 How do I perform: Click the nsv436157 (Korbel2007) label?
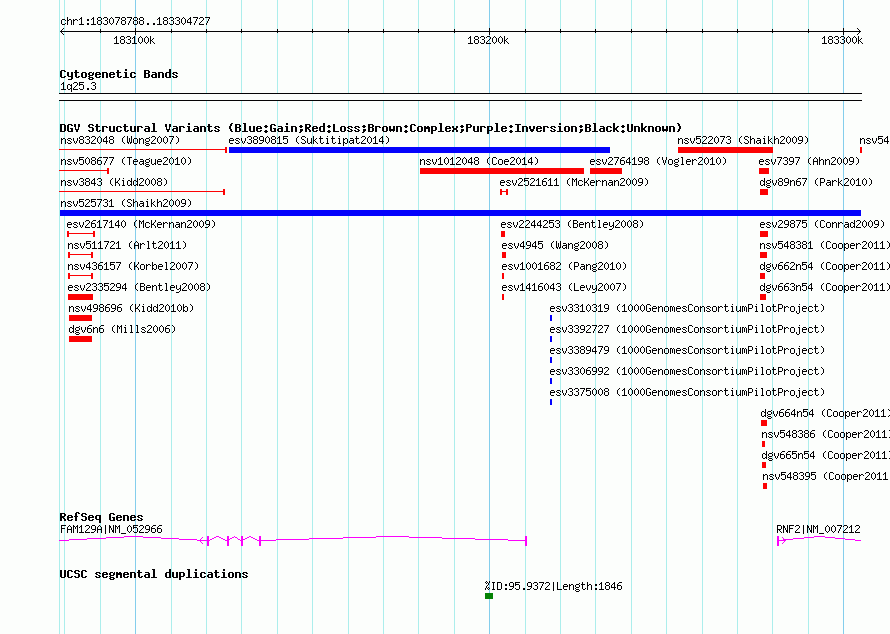[133, 266]
